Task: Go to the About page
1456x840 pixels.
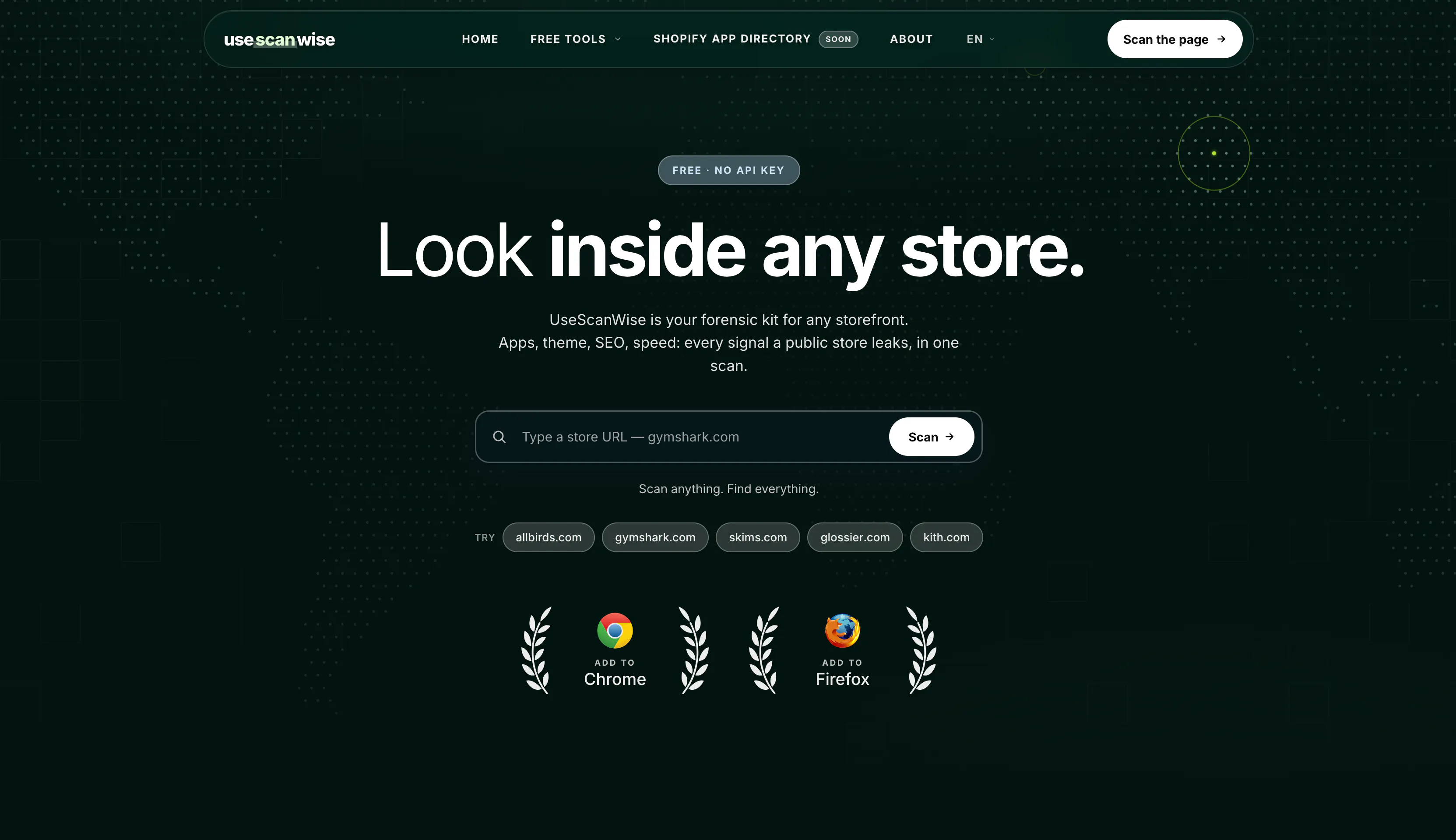Action: point(911,39)
